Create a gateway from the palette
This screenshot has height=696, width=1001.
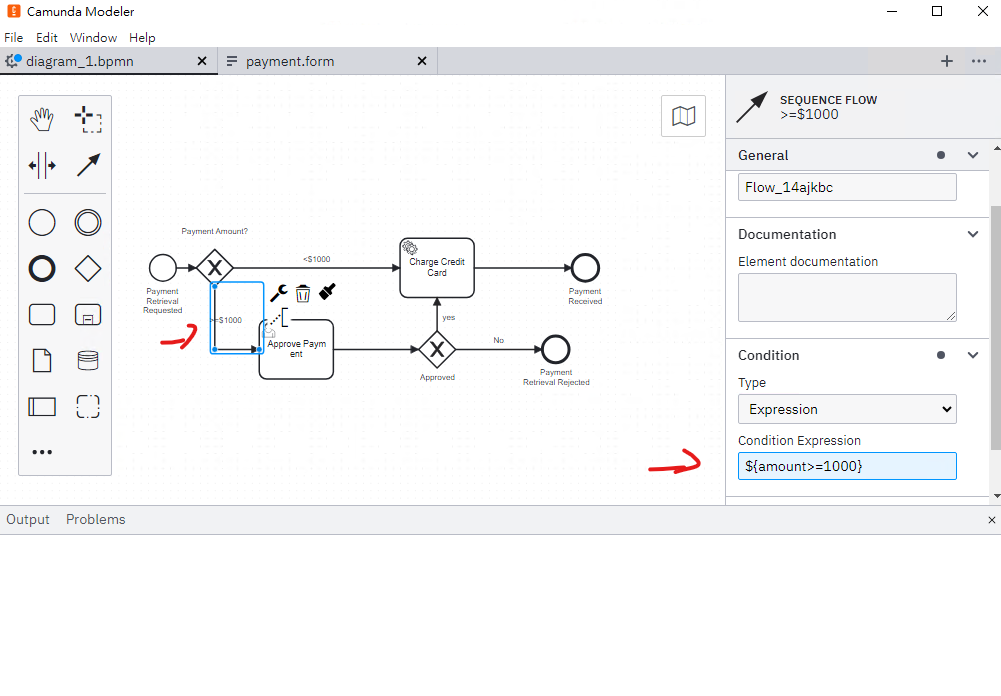point(88,269)
